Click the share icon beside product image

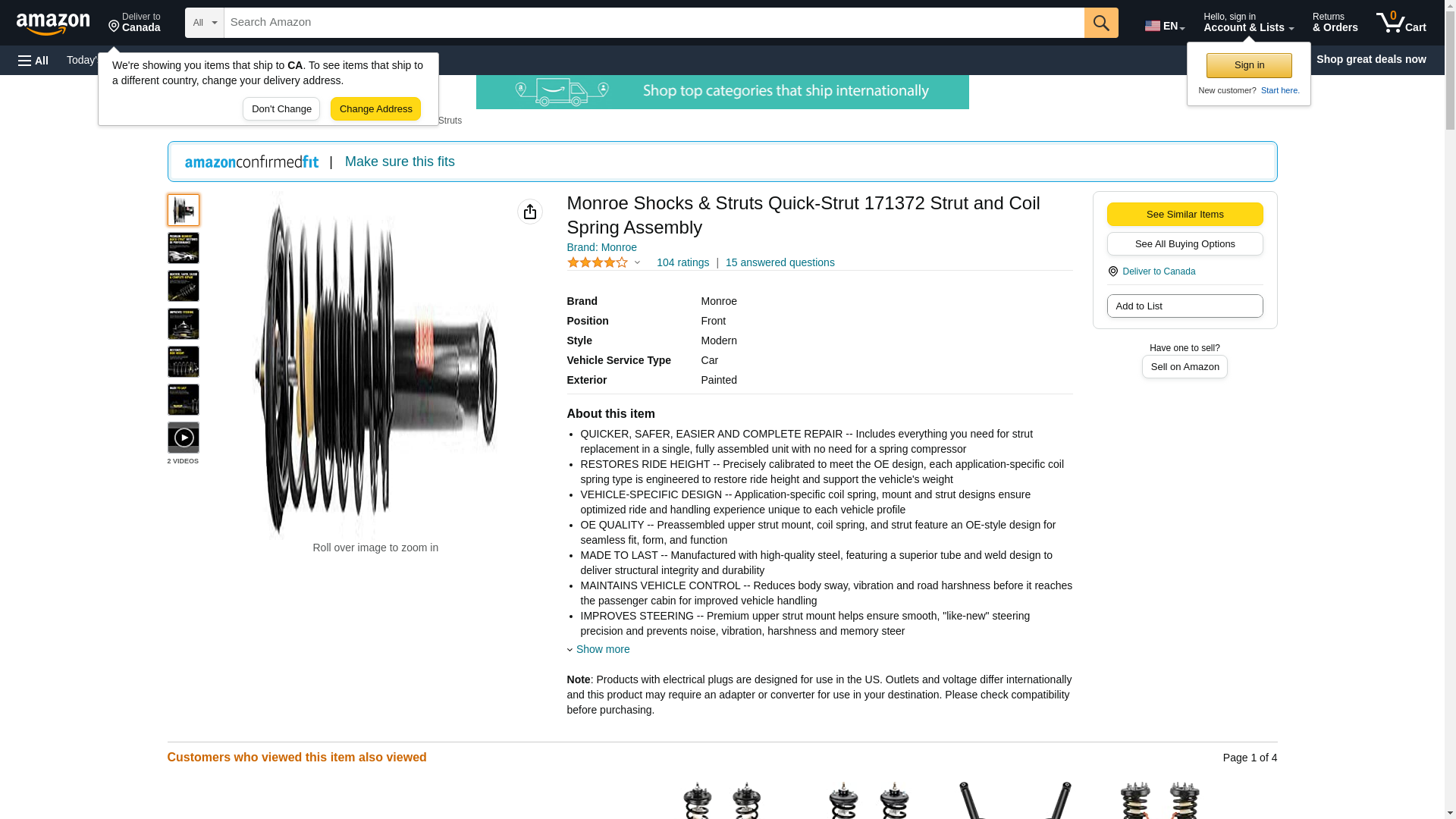point(530,212)
